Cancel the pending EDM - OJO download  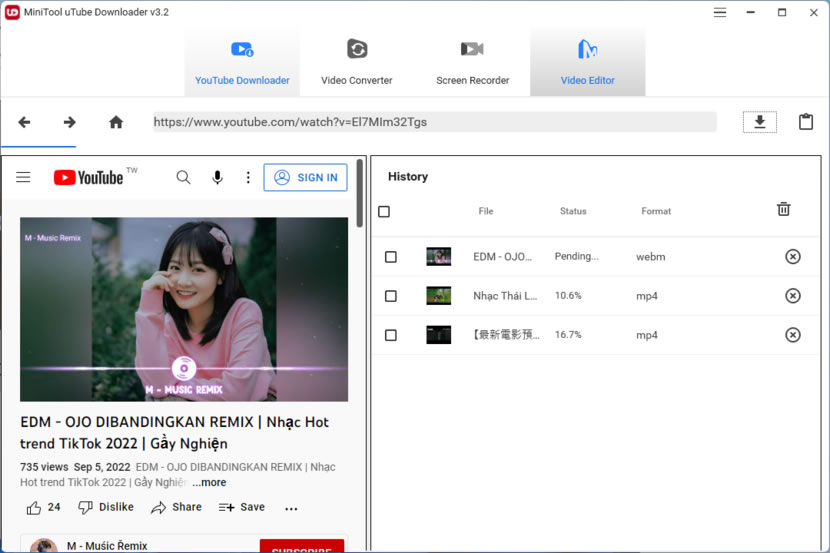pos(792,257)
